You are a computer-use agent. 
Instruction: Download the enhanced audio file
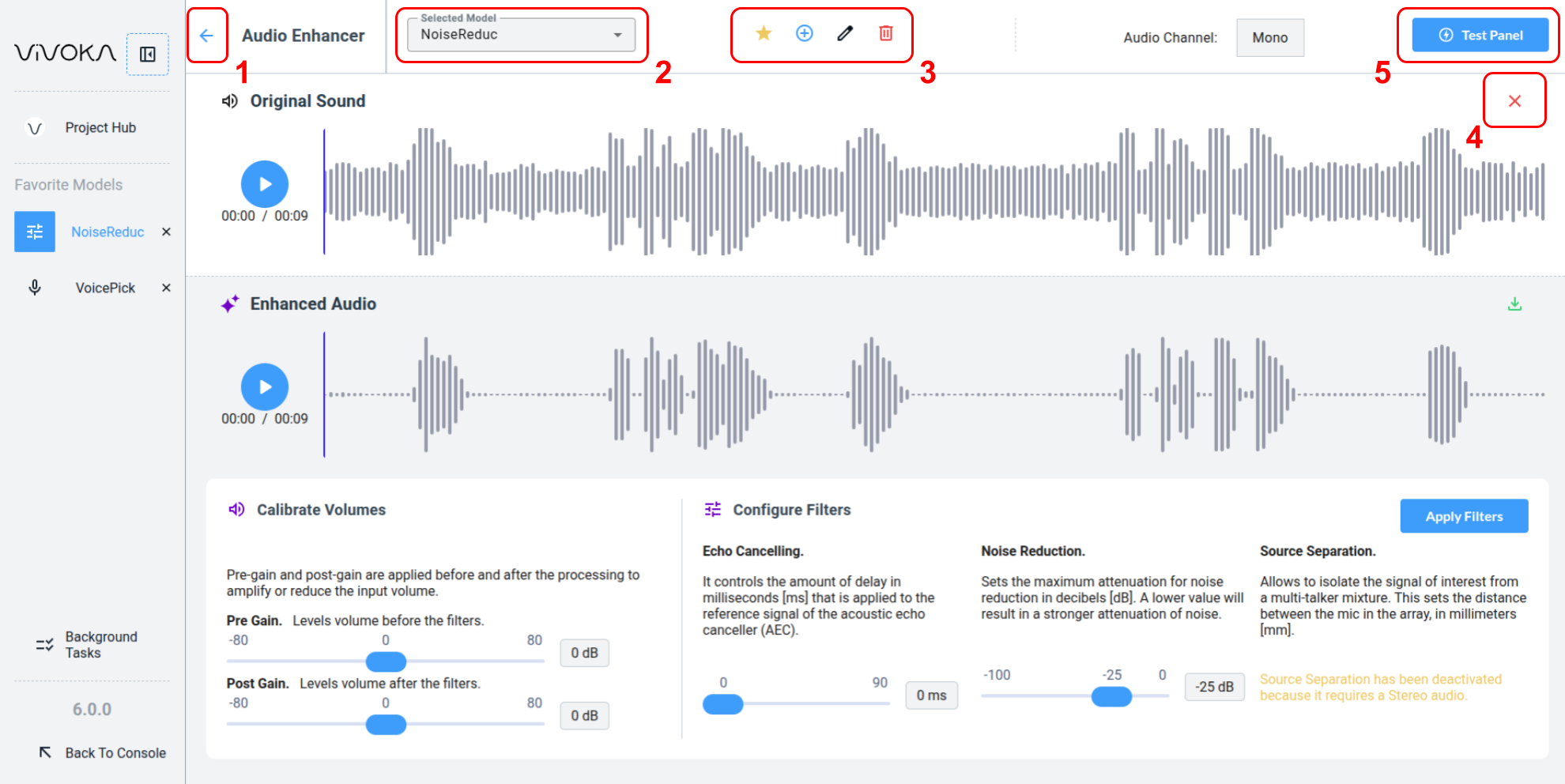click(x=1514, y=304)
